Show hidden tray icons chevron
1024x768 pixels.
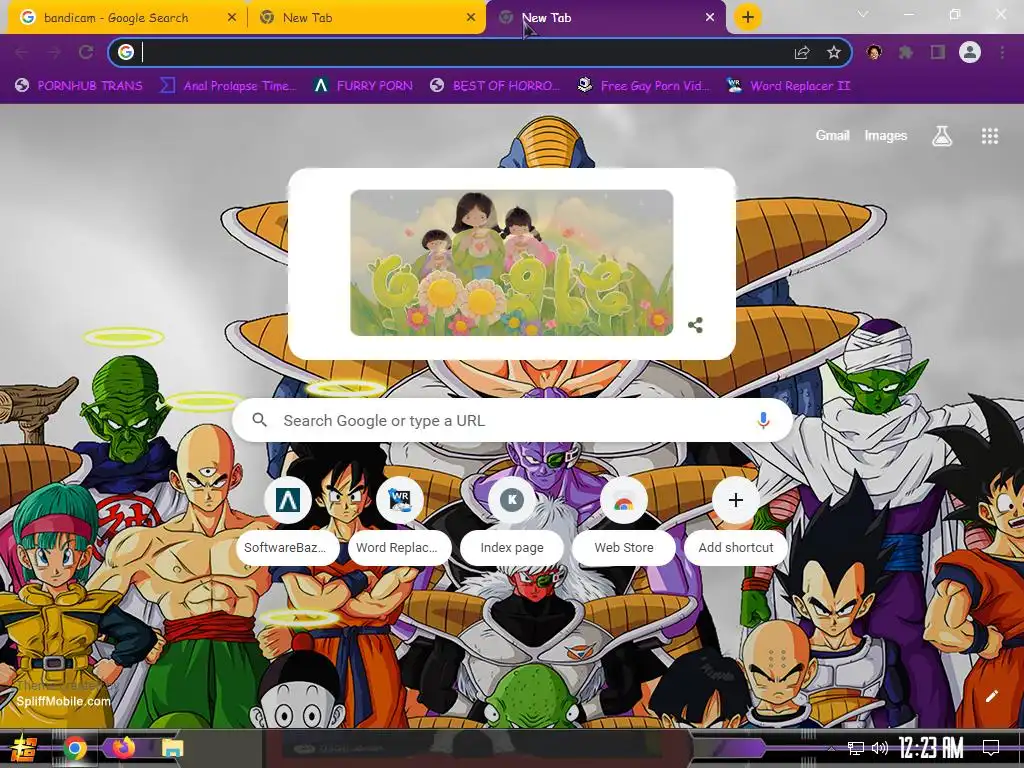pyautogui.click(x=831, y=749)
